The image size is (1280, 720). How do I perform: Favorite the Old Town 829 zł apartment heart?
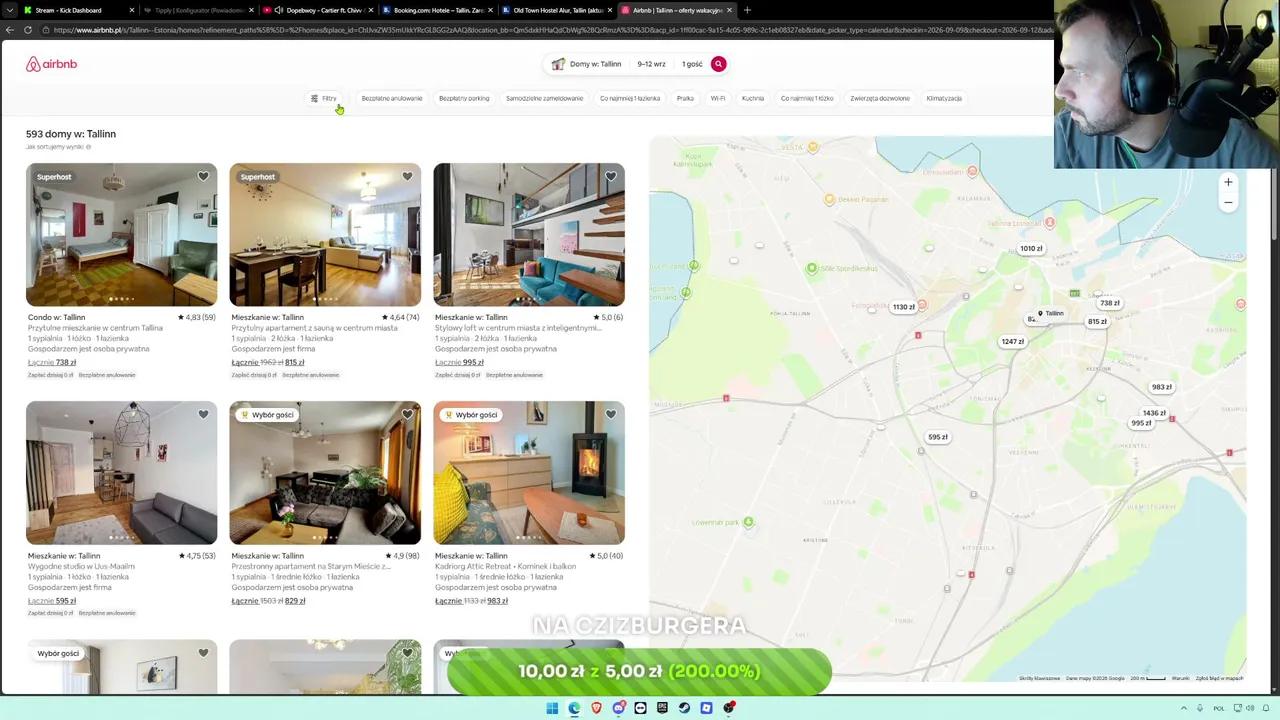click(407, 415)
